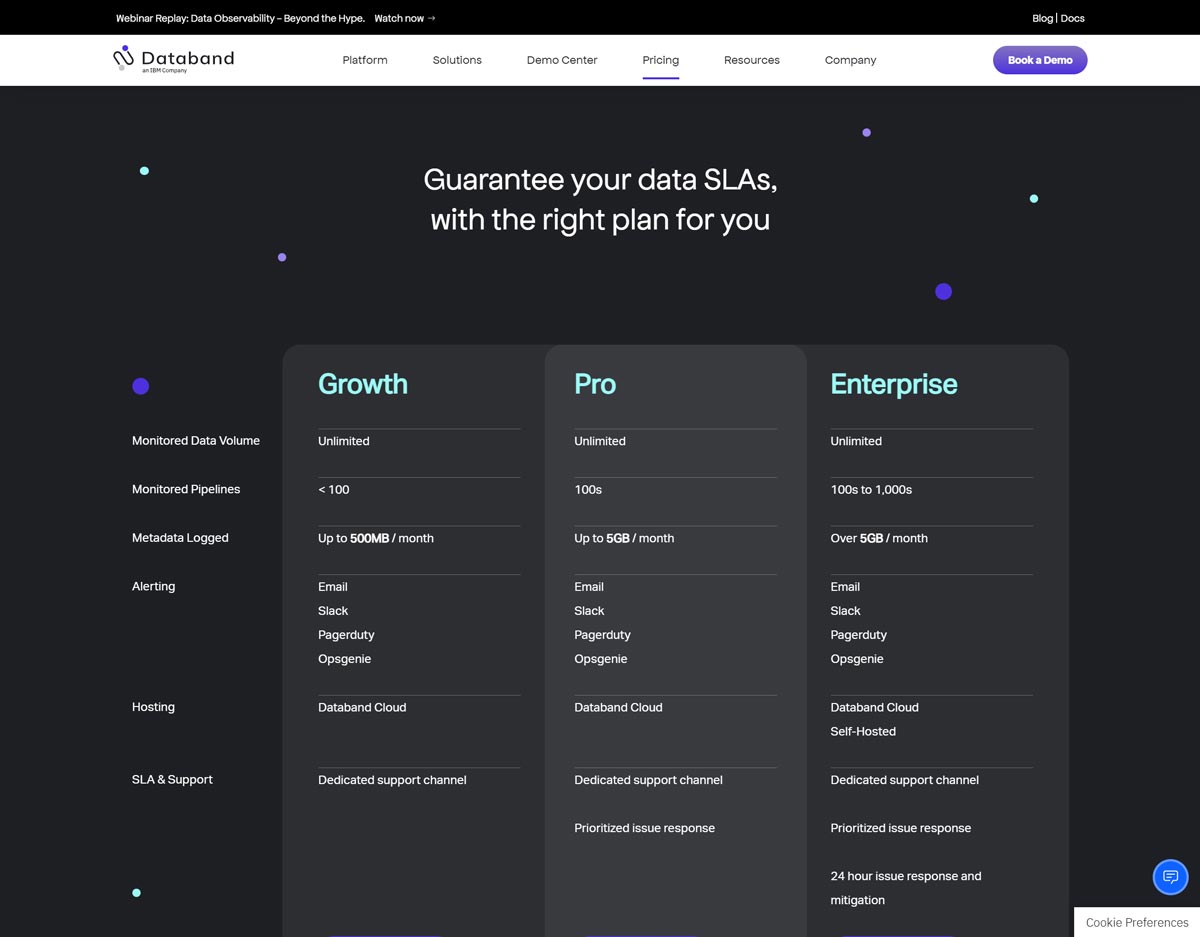1200x937 pixels.
Task: Click the Book a Demo button
Action: (1040, 60)
